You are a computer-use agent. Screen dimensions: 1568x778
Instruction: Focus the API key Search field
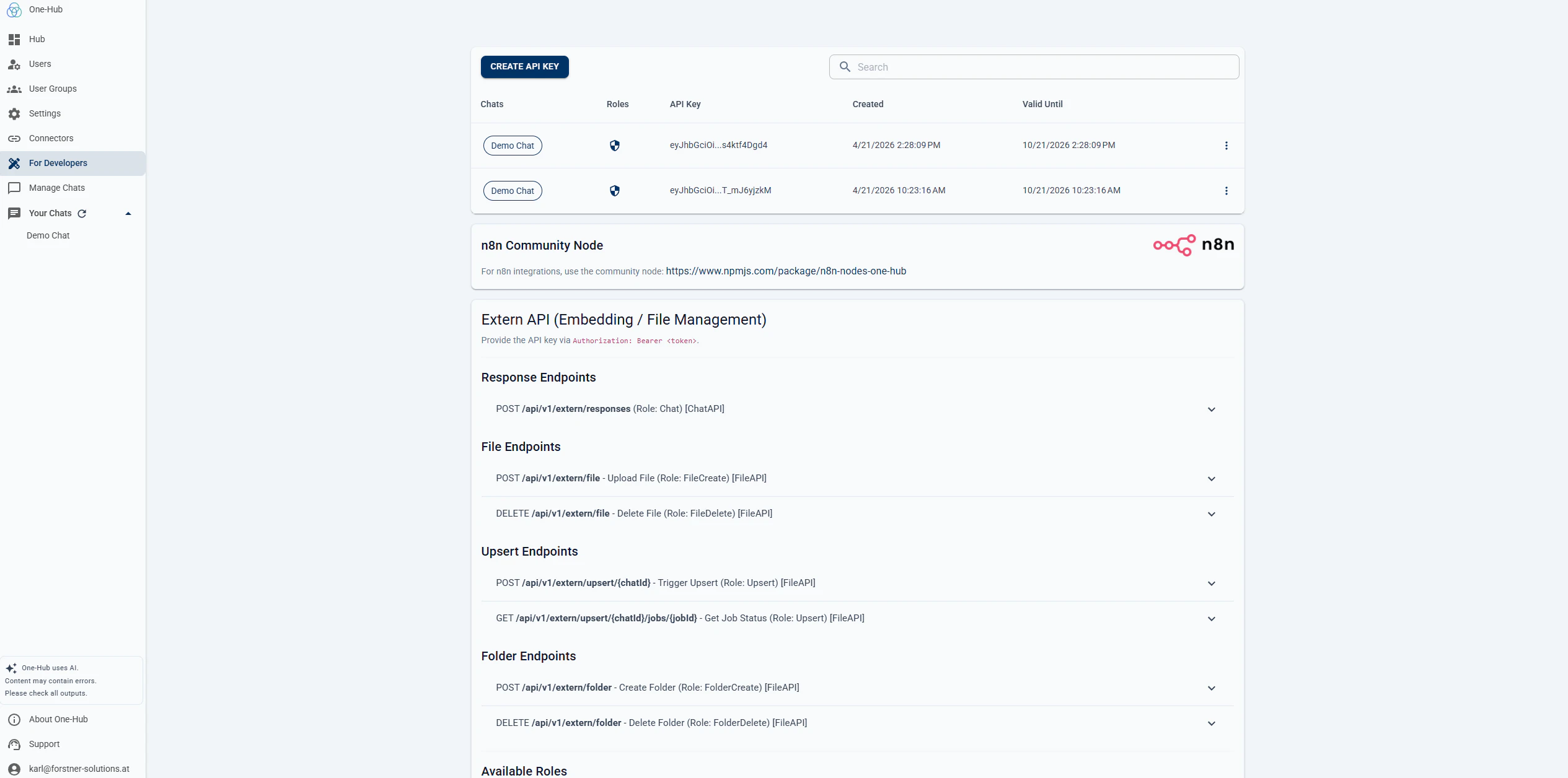coord(1034,67)
